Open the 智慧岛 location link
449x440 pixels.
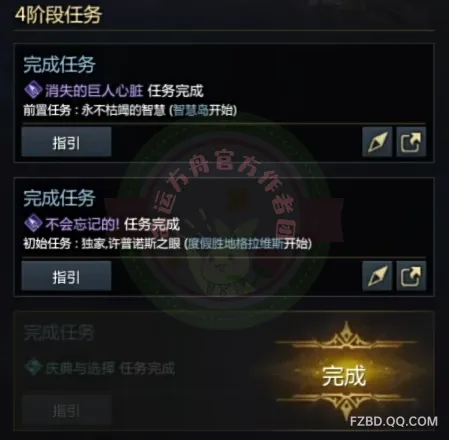pos(191,110)
